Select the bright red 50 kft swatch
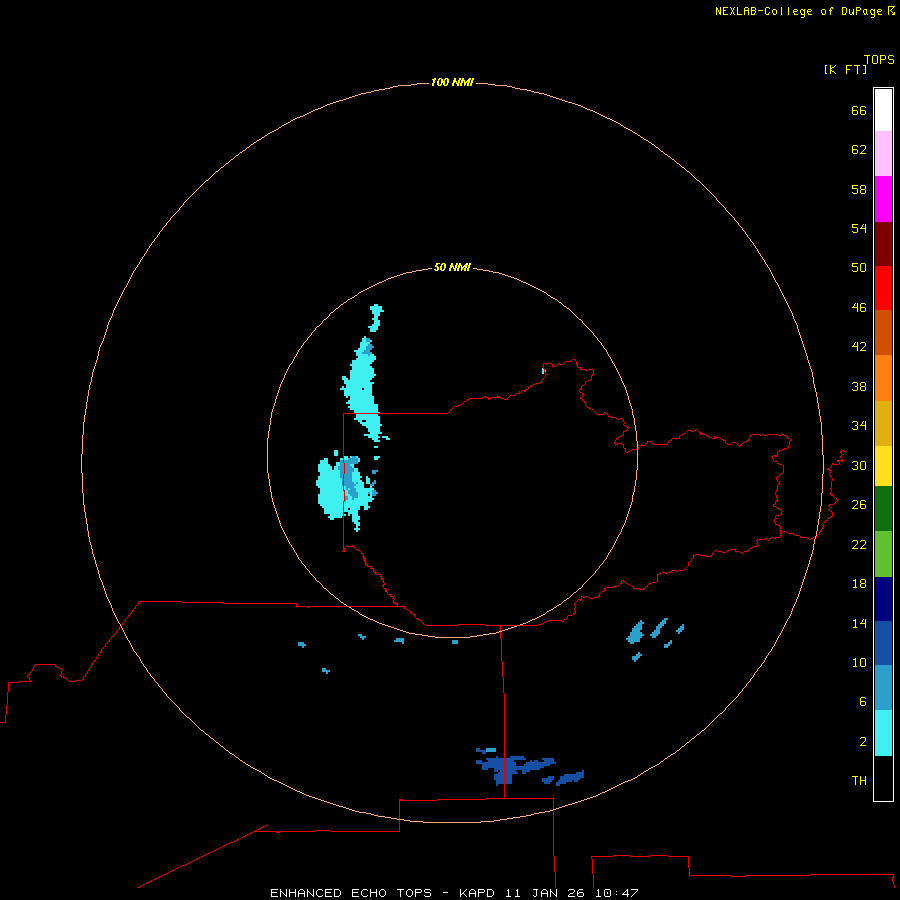Image resolution: width=900 pixels, height=900 pixels. point(883,288)
